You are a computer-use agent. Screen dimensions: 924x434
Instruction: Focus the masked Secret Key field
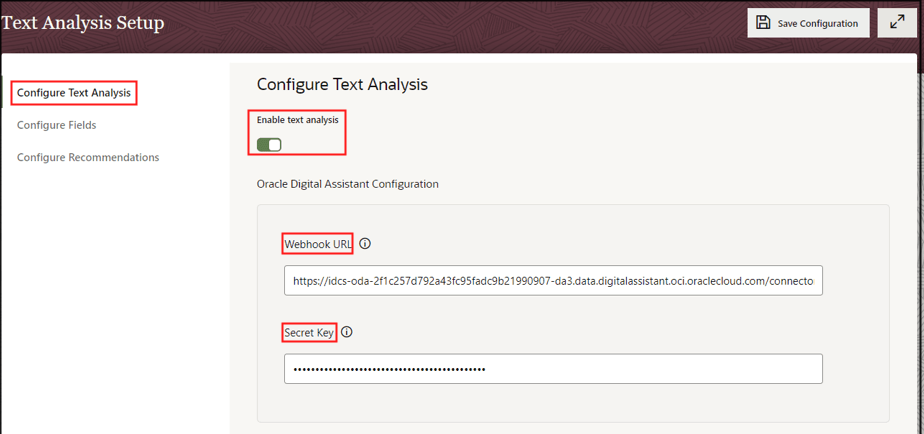(x=553, y=369)
